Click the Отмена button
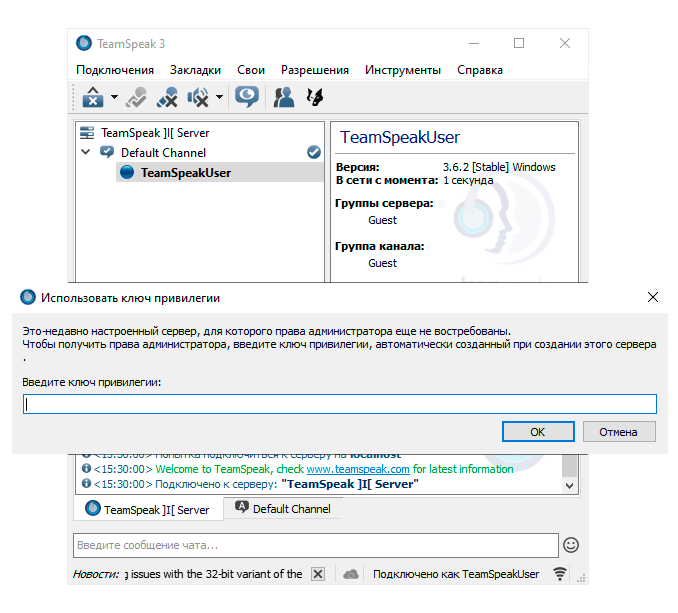 619,432
